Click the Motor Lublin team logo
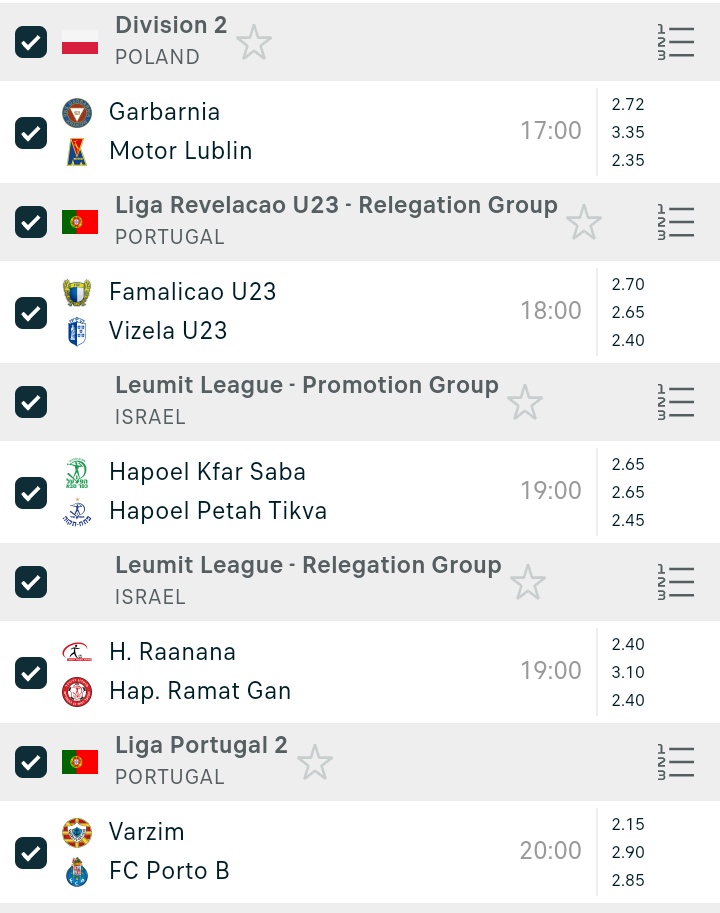This screenshot has height=913, width=720. click(x=77, y=151)
